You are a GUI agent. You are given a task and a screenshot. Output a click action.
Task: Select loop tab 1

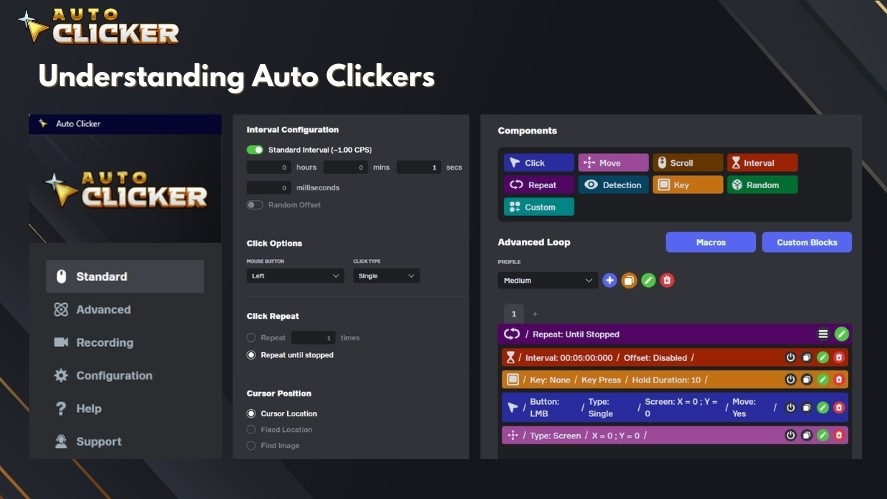[x=514, y=313]
